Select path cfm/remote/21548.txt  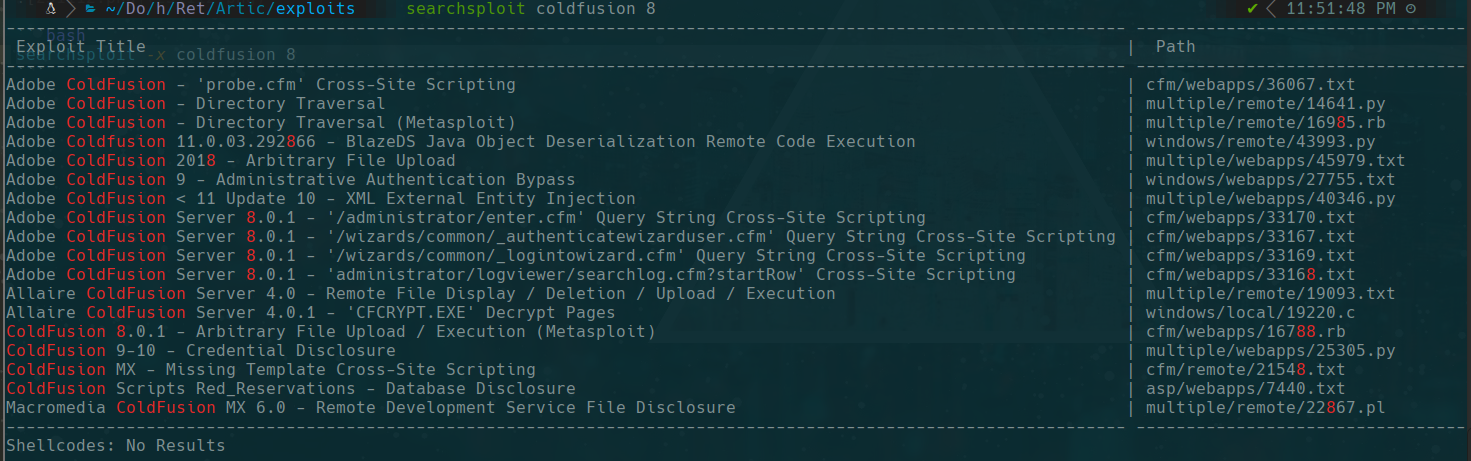tap(1245, 370)
